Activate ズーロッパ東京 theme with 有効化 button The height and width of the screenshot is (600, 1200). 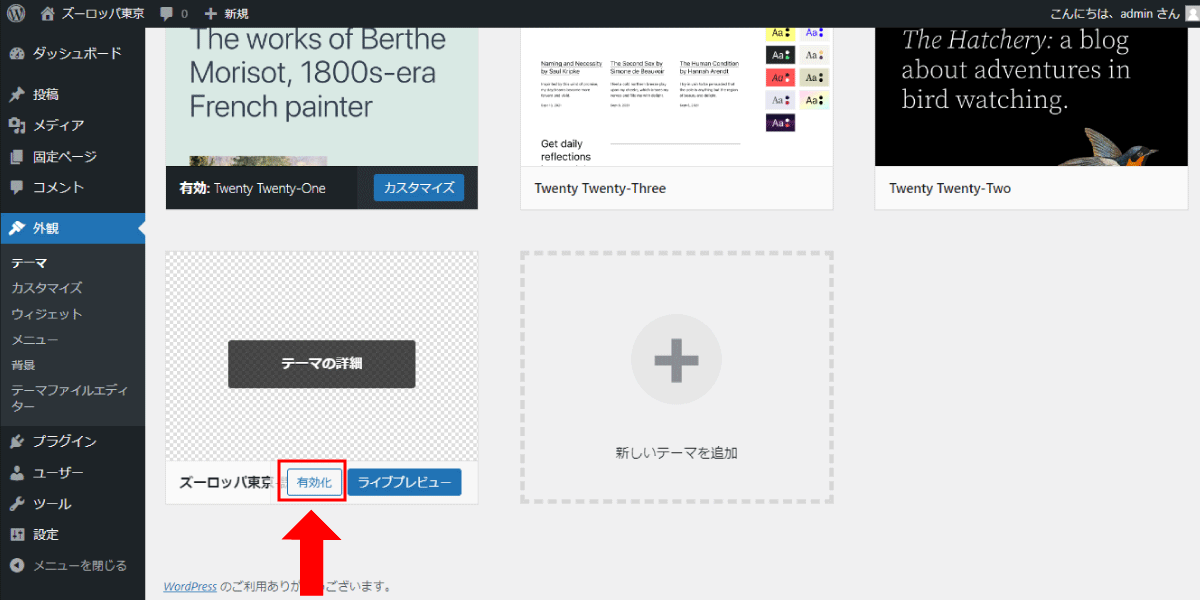315,482
